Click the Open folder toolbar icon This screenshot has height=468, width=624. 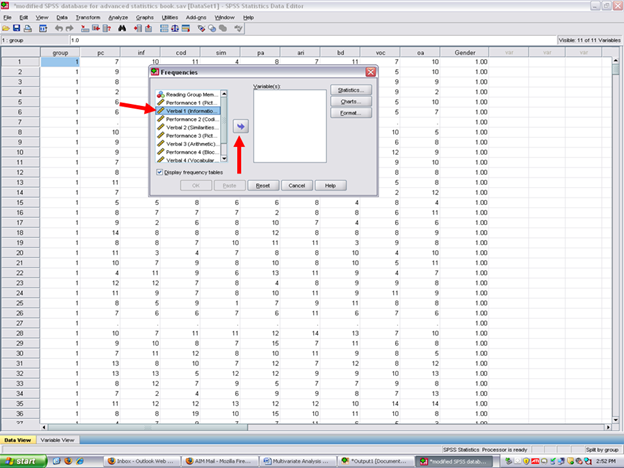pyautogui.click(x=7, y=28)
